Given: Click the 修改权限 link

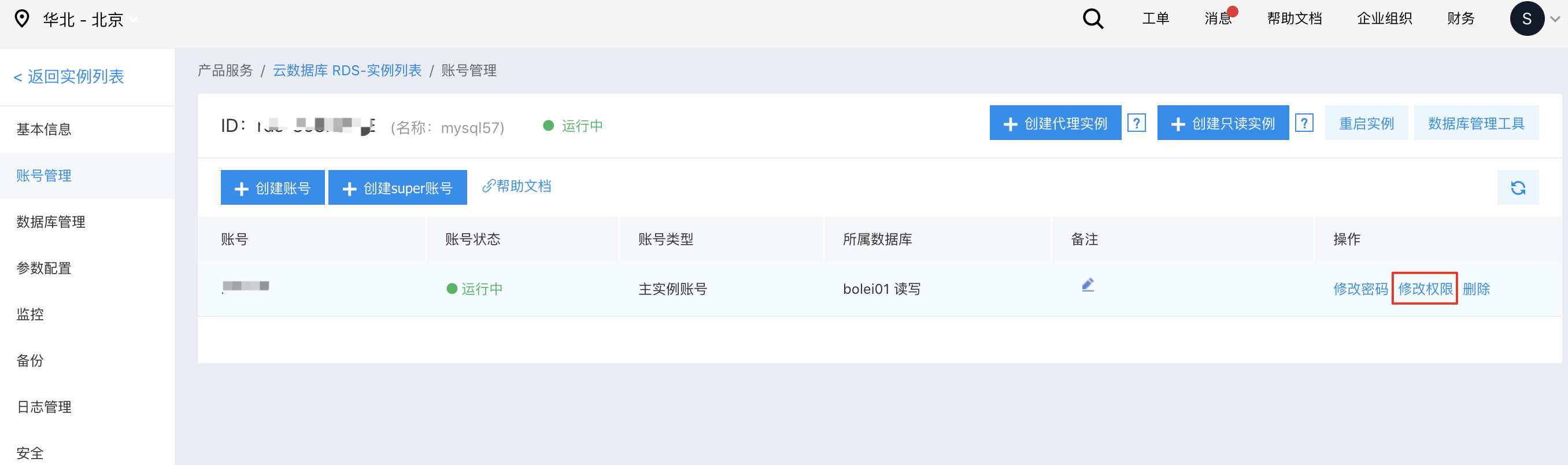Looking at the screenshot, I should (x=1425, y=289).
